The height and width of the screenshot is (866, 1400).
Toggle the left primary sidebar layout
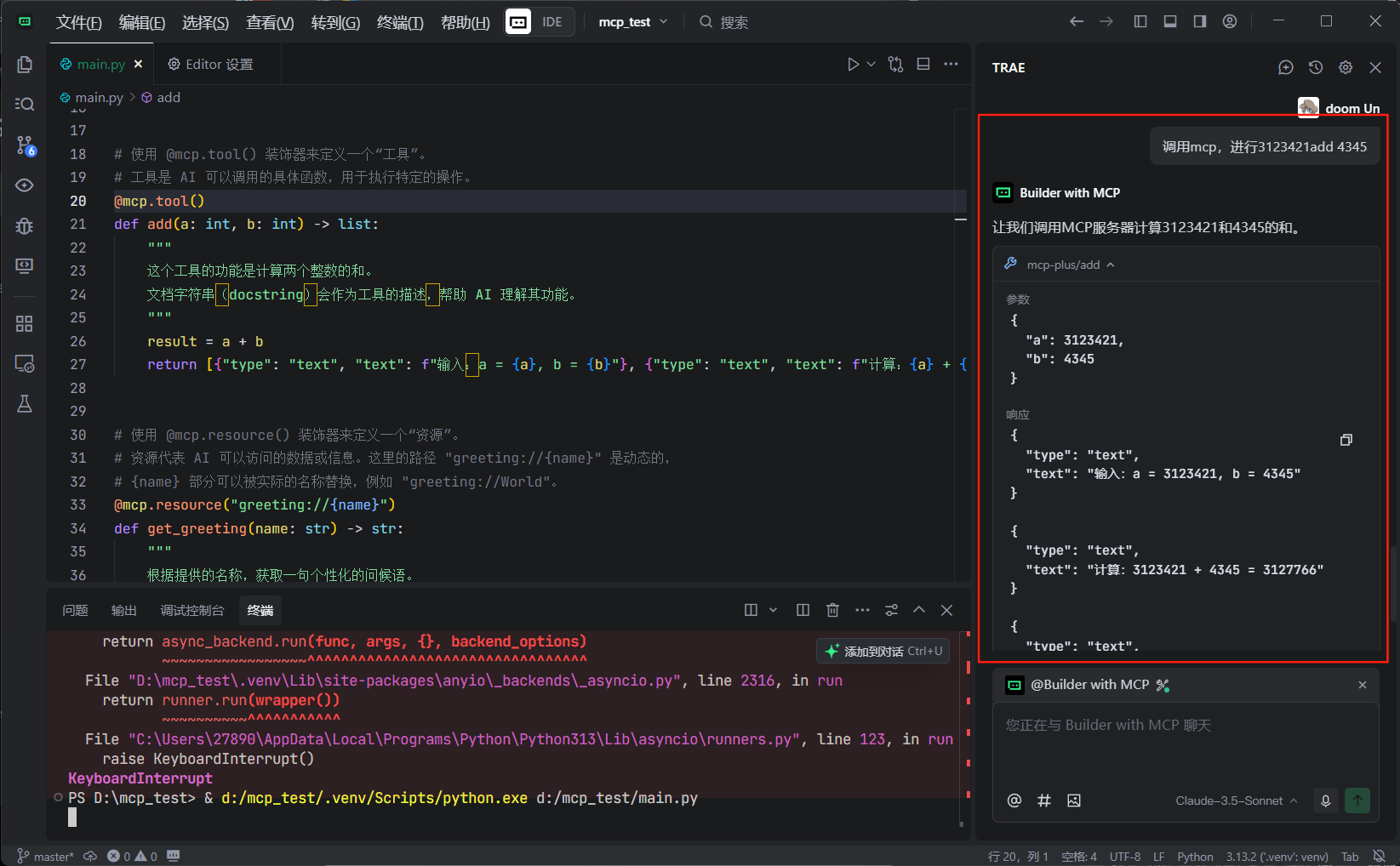(x=1140, y=21)
